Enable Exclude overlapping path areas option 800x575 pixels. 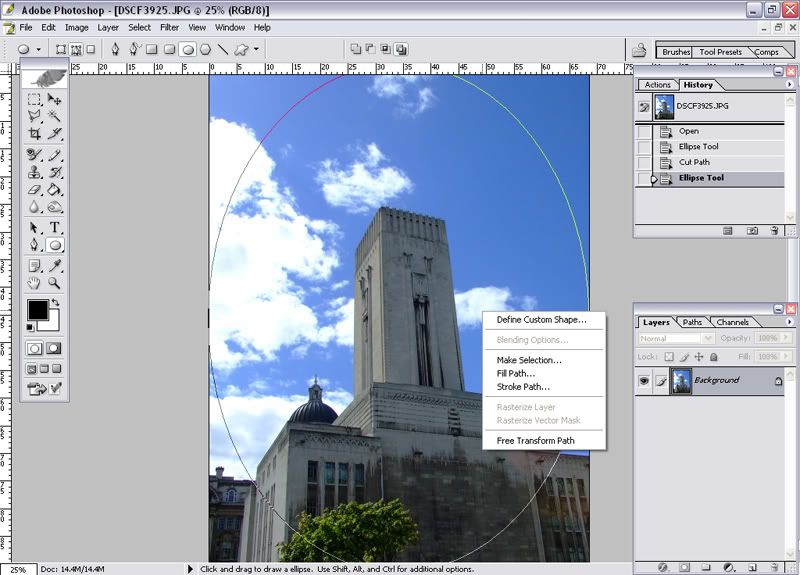click(x=401, y=49)
